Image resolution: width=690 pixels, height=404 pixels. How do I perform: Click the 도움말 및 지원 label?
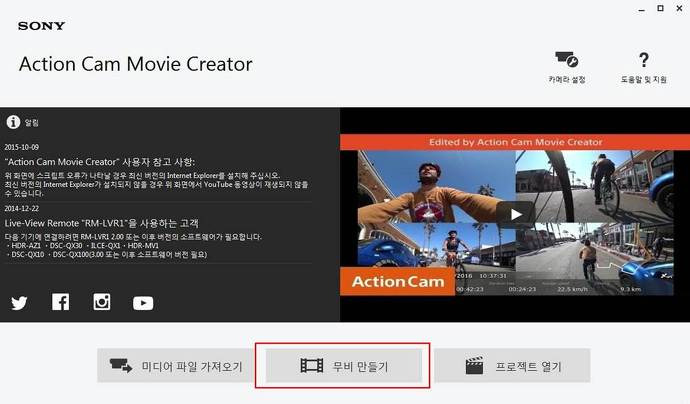tap(644, 80)
